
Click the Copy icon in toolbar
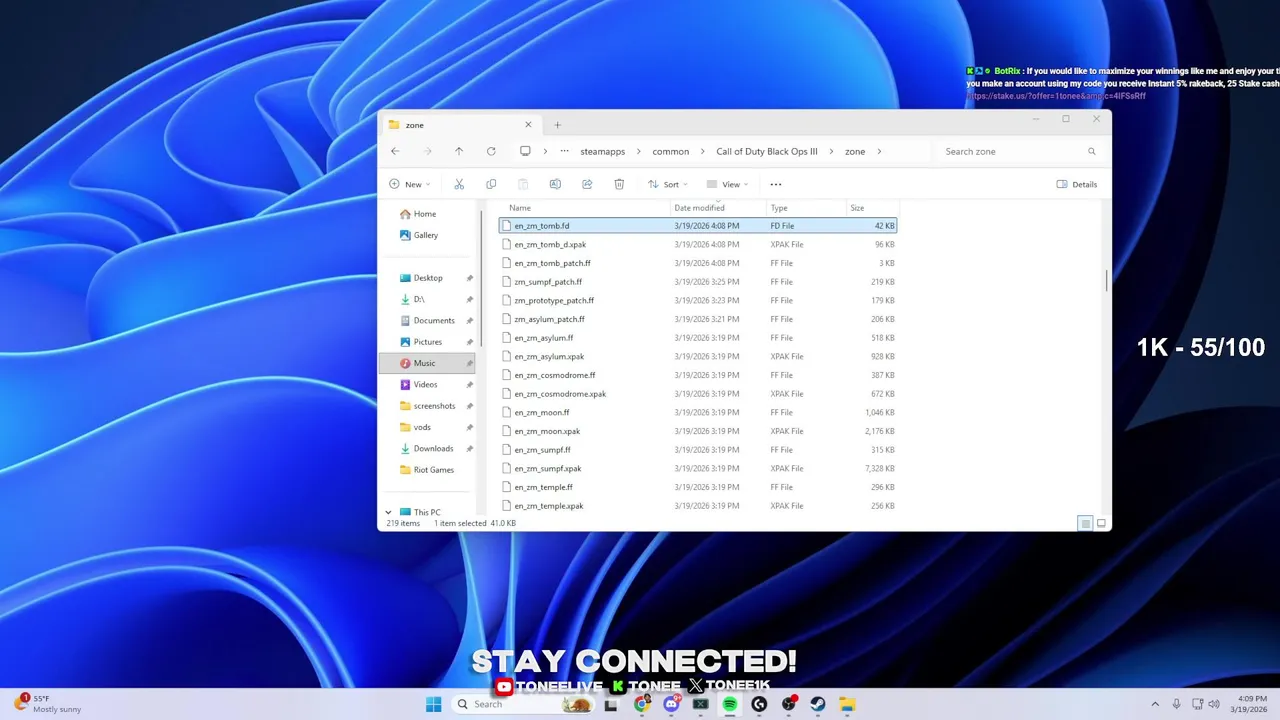coord(491,184)
